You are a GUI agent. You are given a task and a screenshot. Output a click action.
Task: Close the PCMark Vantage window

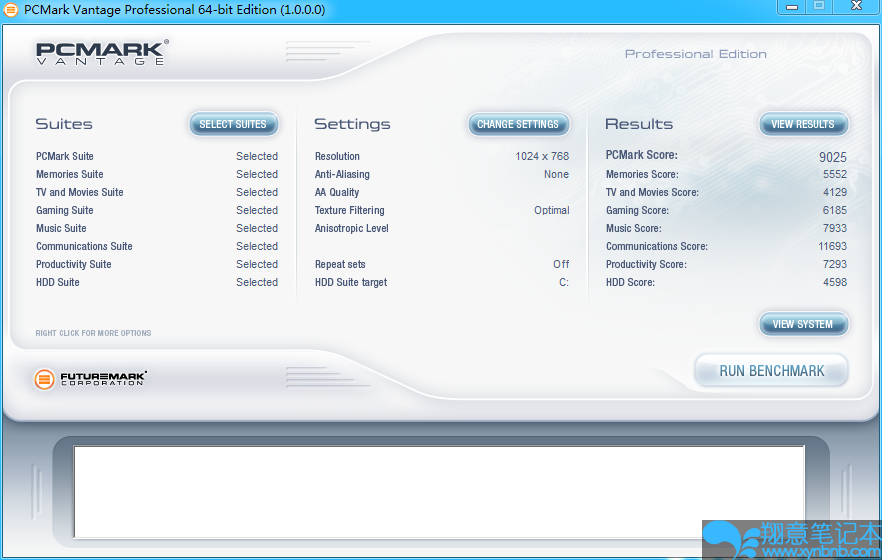click(x=856, y=6)
